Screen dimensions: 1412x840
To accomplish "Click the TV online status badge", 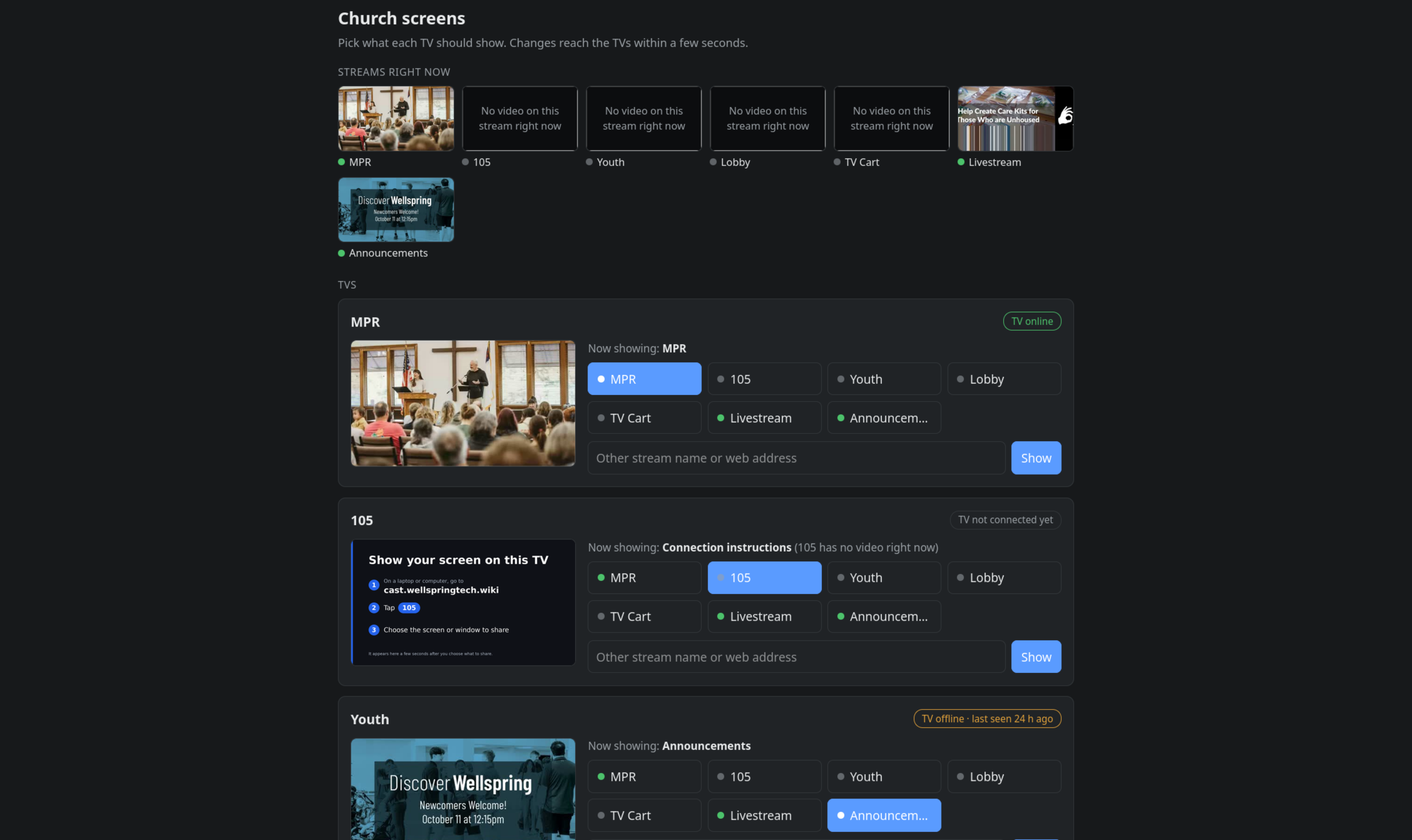I will (x=1032, y=321).
